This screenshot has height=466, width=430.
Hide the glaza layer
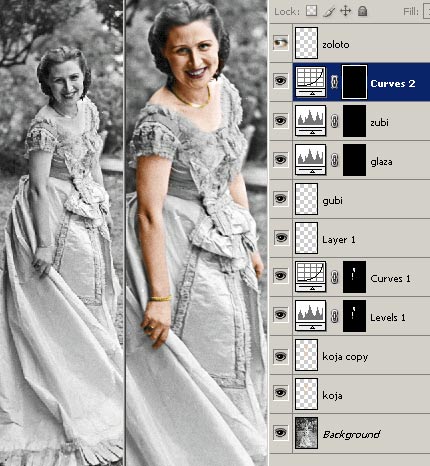(281, 159)
